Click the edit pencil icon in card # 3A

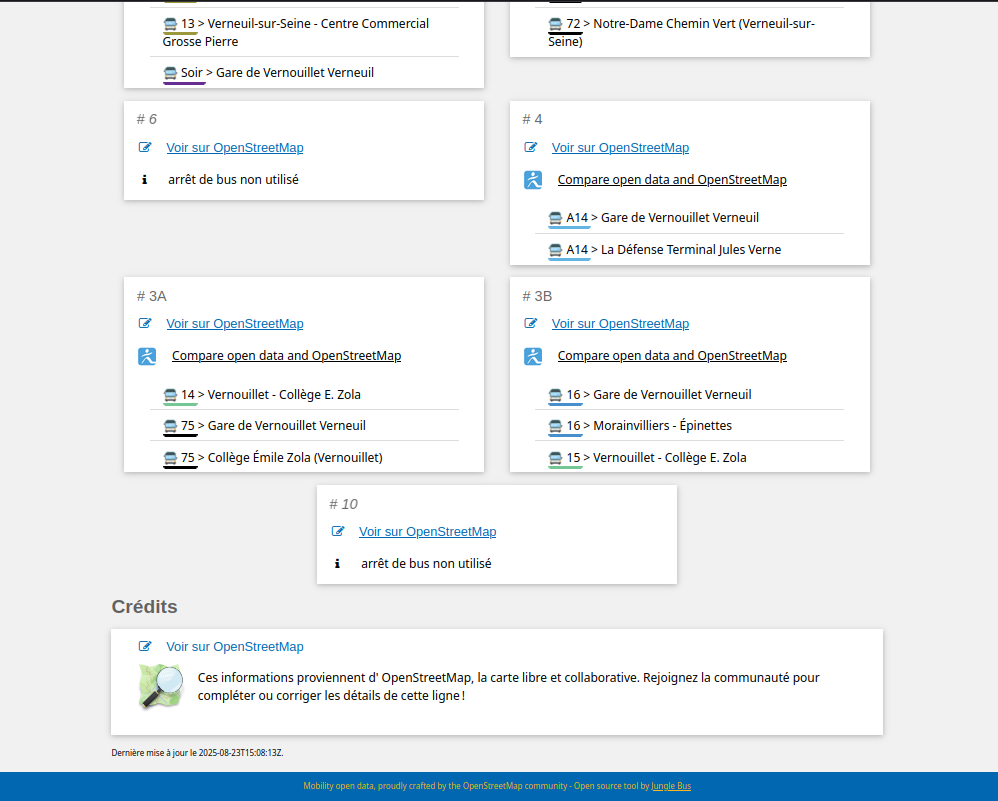[145, 323]
